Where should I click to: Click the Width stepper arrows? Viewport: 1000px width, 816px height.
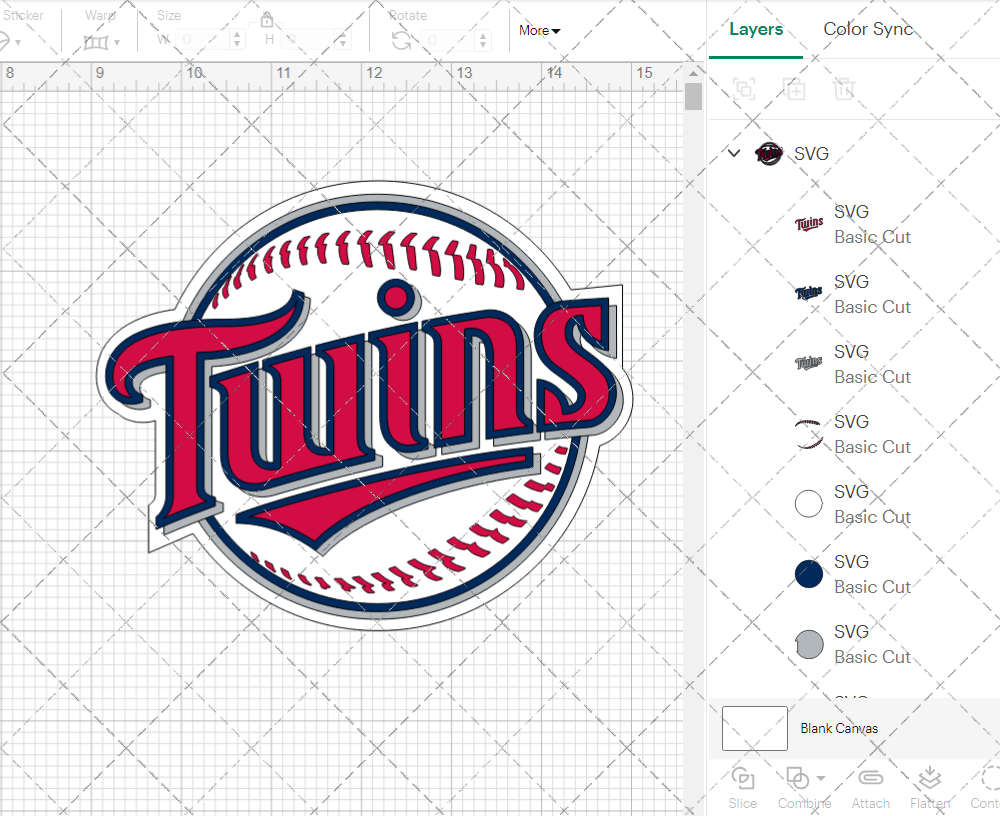[x=237, y=40]
